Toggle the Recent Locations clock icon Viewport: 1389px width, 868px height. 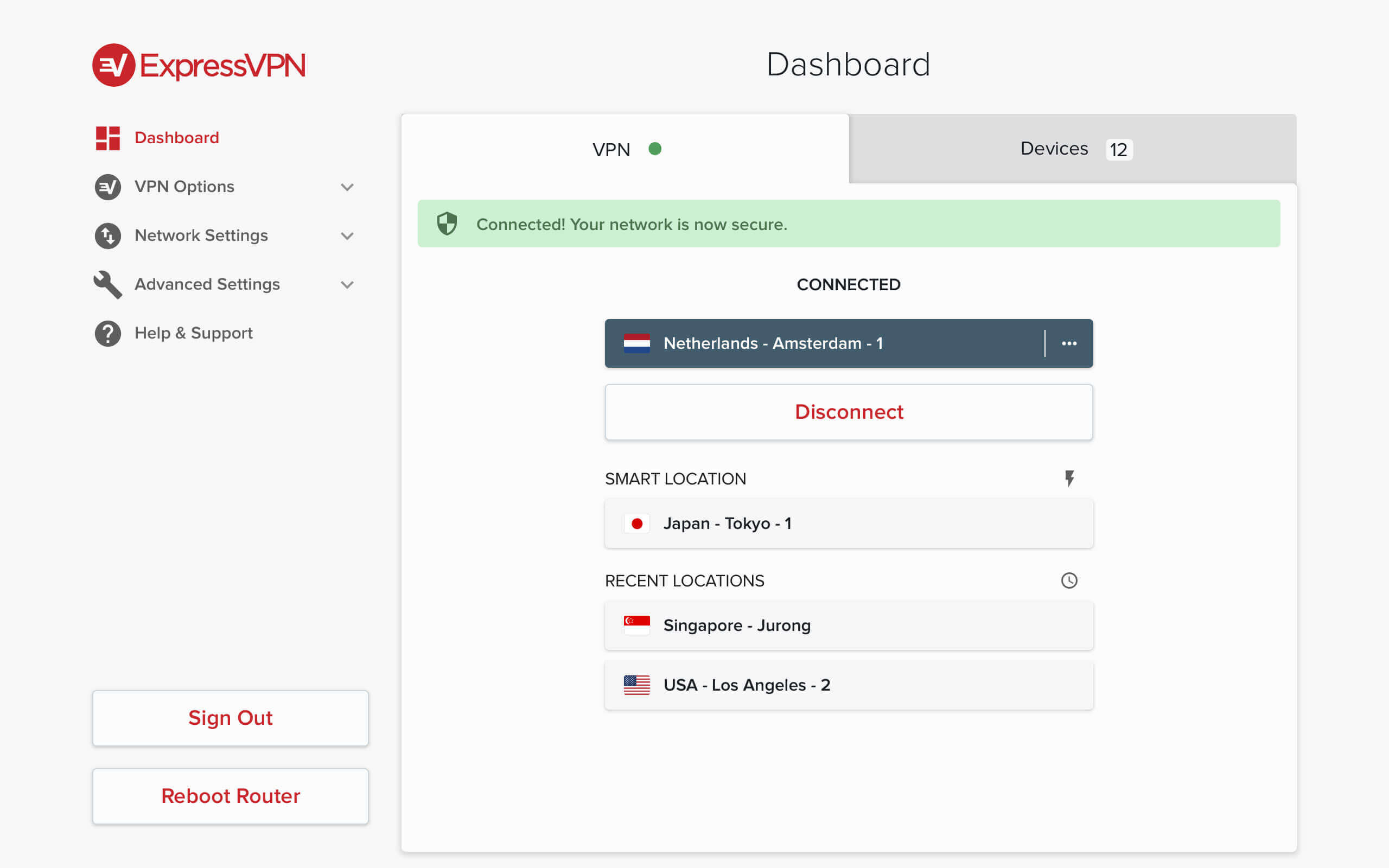pyautogui.click(x=1069, y=580)
